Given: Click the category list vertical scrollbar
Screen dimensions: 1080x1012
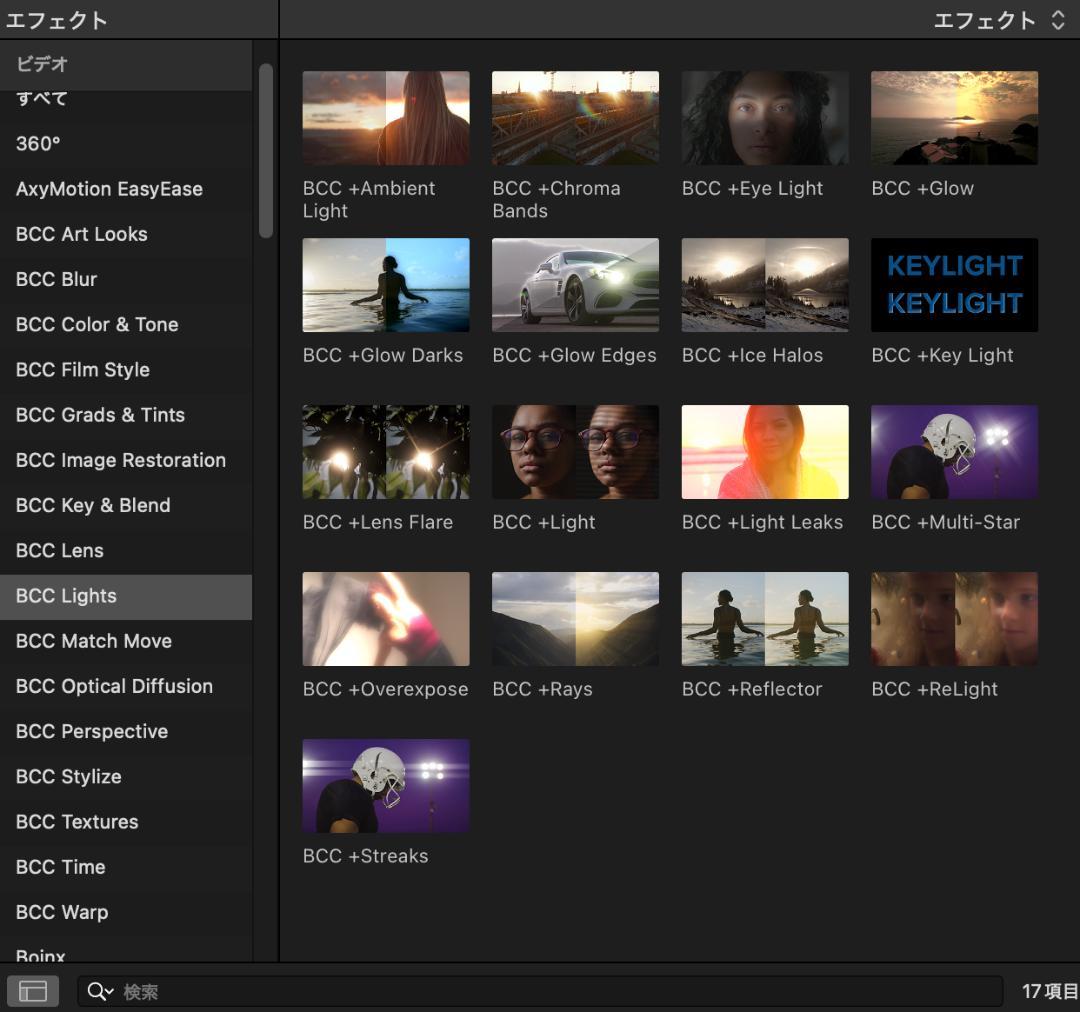Looking at the screenshot, I should click(x=265, y=150).
